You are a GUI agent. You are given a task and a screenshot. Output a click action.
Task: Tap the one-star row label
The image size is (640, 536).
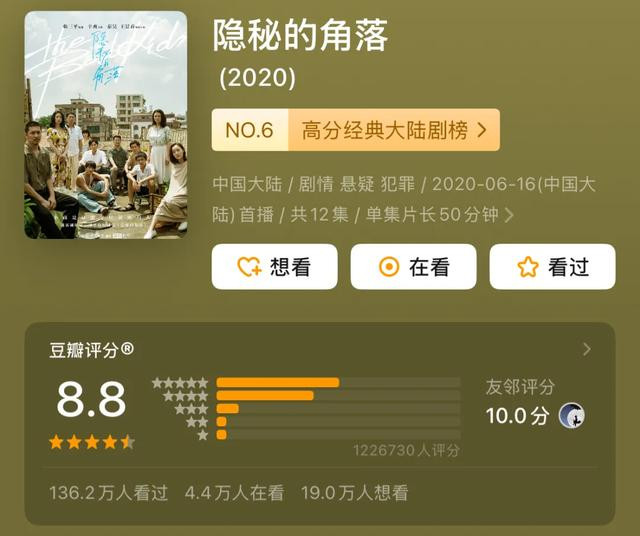202,435
